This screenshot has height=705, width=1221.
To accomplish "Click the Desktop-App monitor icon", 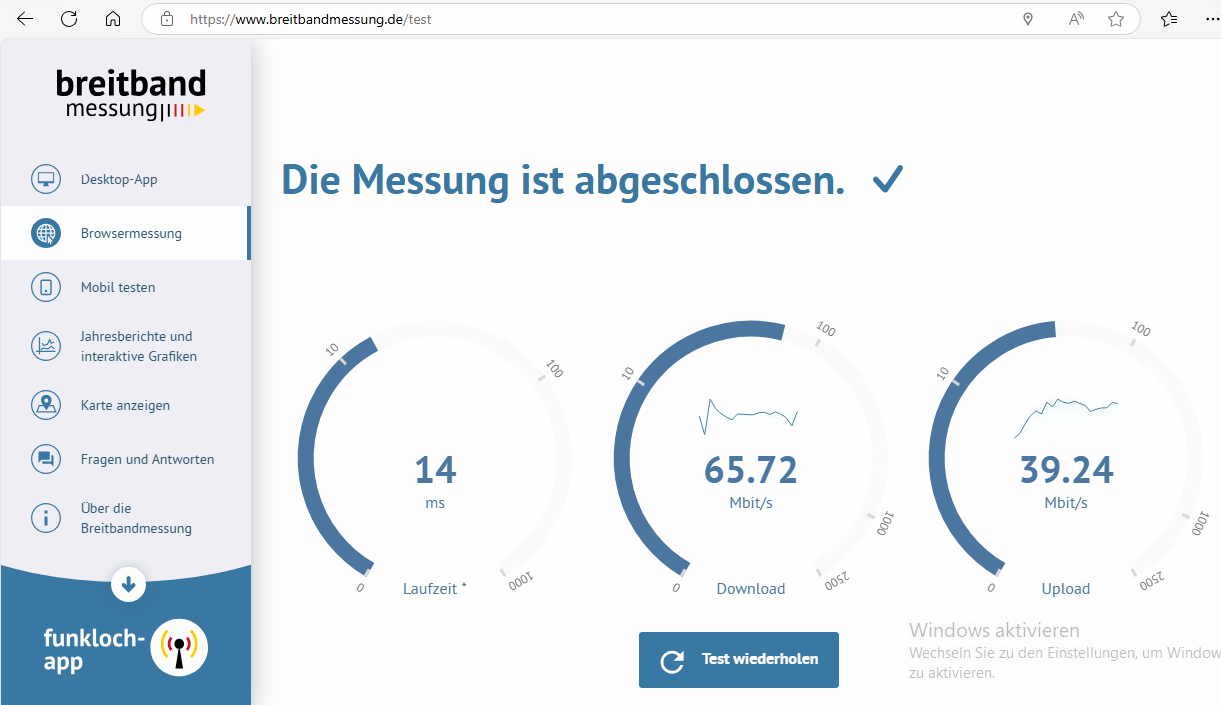I will pos(46,180).
